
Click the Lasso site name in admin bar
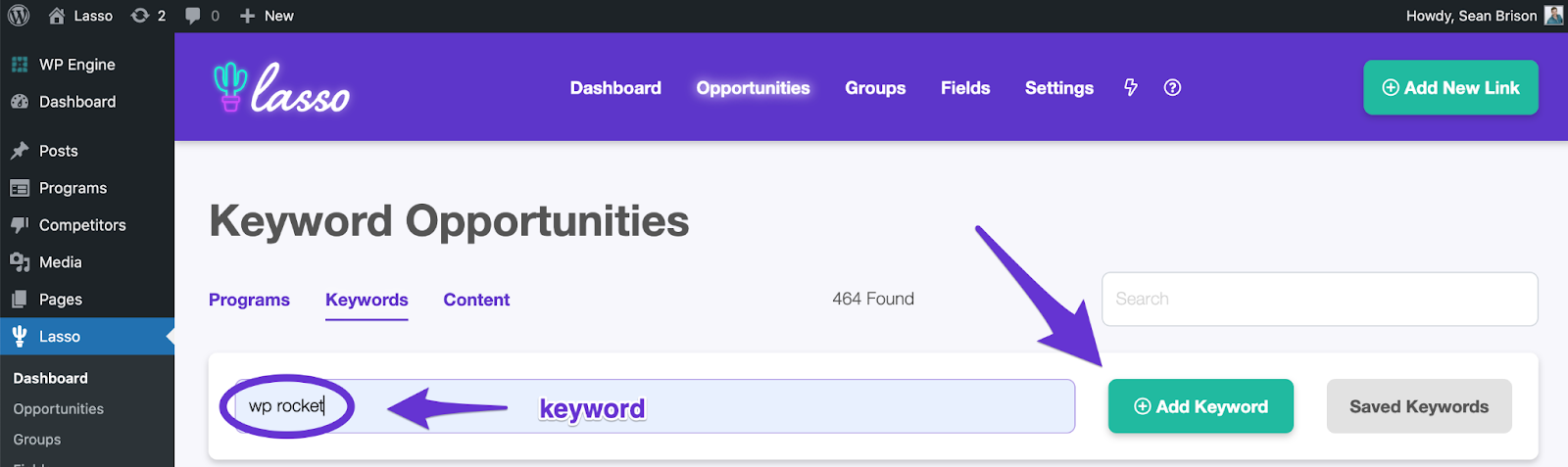[93, 16]
